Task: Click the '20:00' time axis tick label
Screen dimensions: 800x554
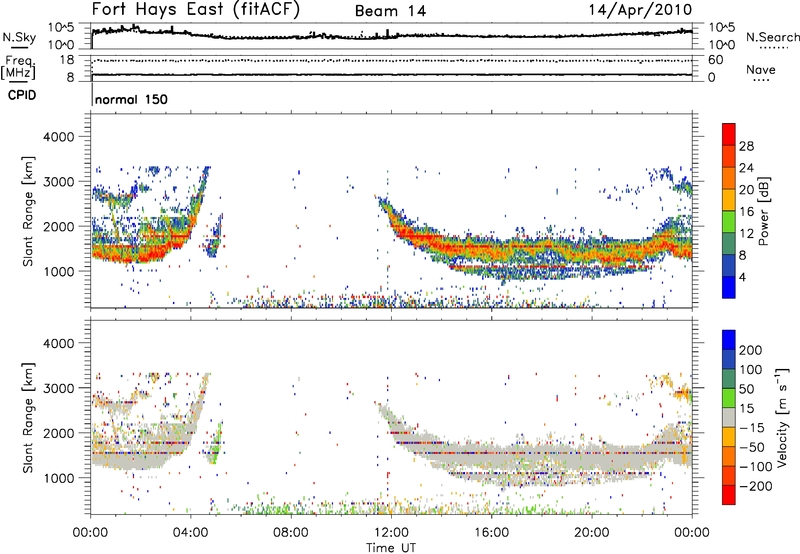Action: pyautogui.click(x=591, y=533)
